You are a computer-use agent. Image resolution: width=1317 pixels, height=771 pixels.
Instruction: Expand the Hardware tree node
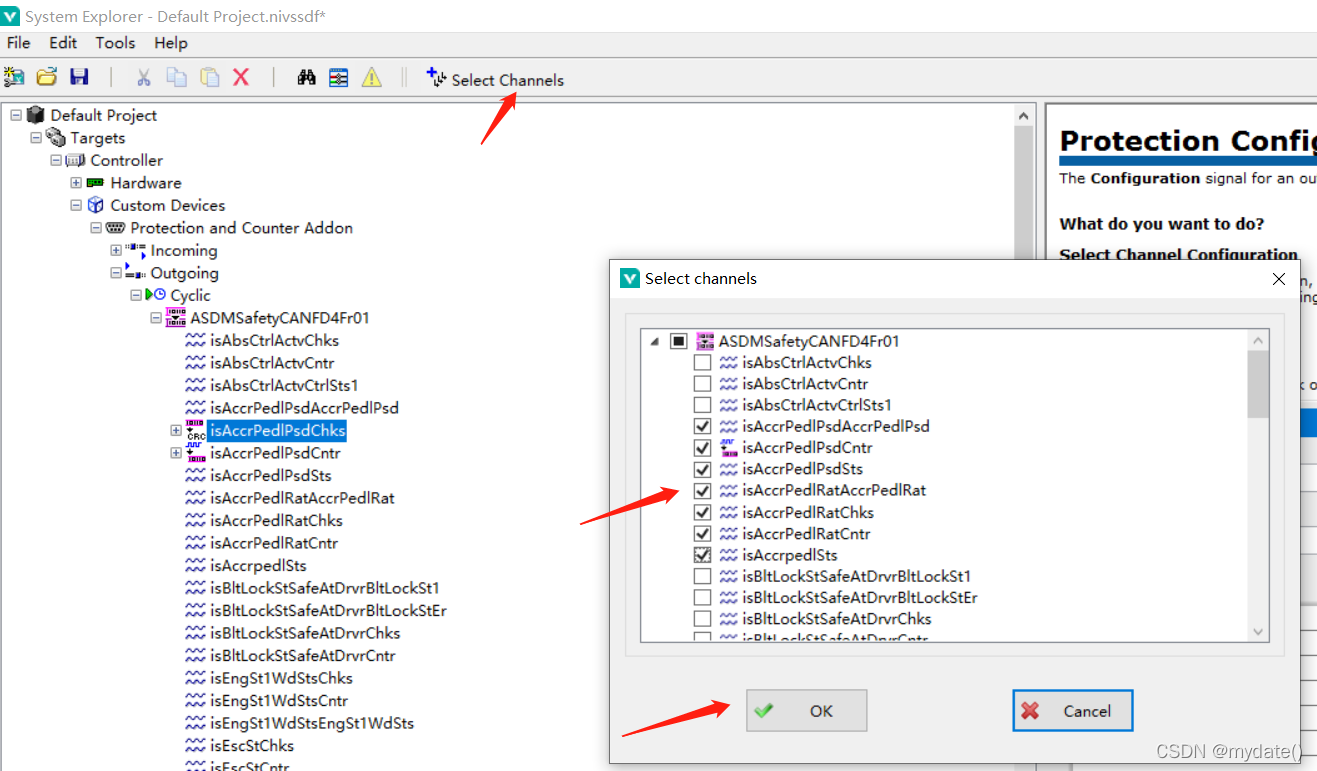tap(76, 183)
